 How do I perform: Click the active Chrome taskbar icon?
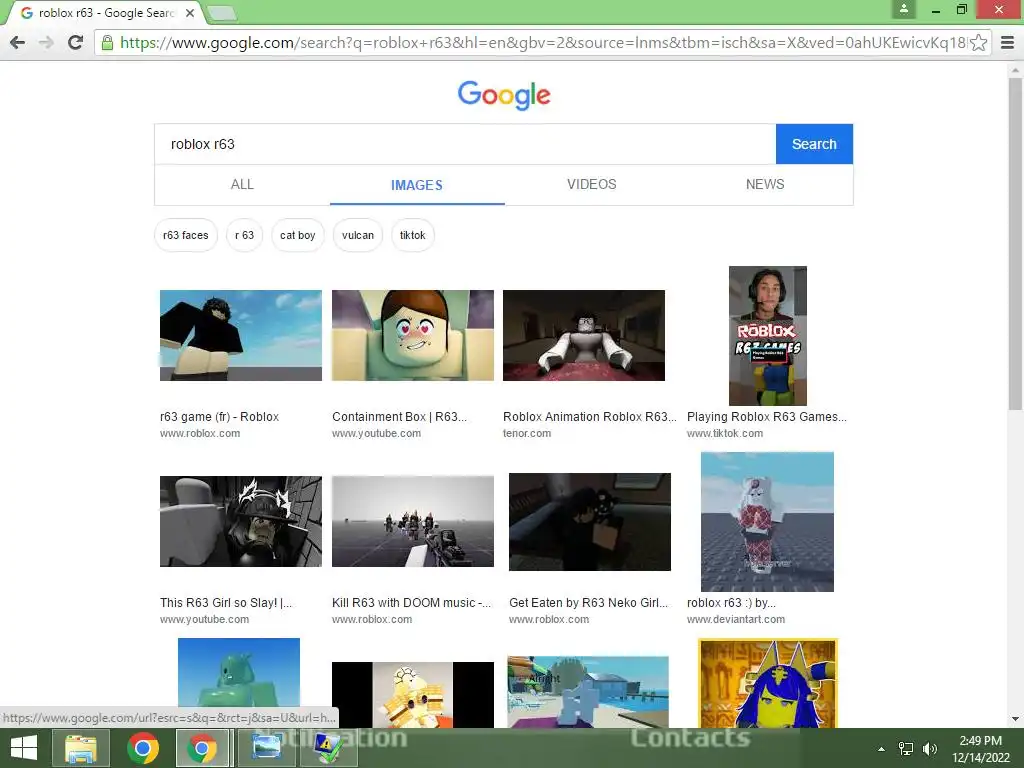202,748
